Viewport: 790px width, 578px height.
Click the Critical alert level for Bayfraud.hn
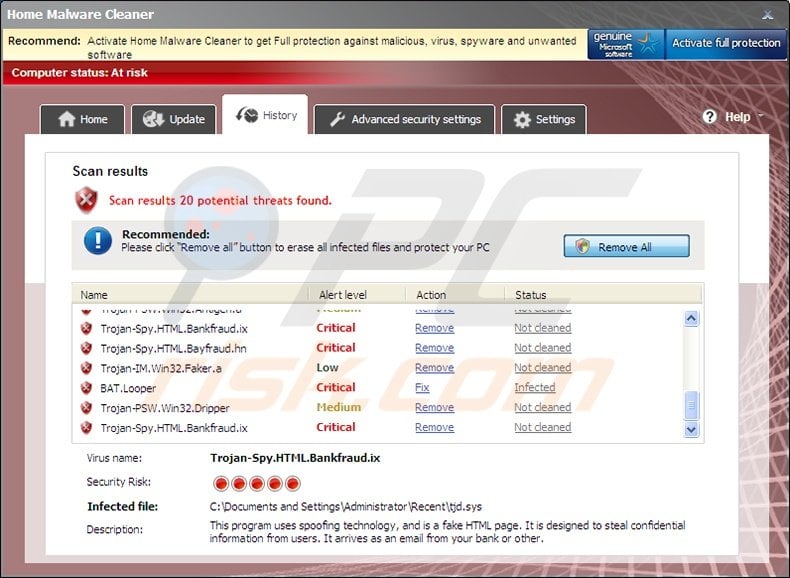click(336, 348)
